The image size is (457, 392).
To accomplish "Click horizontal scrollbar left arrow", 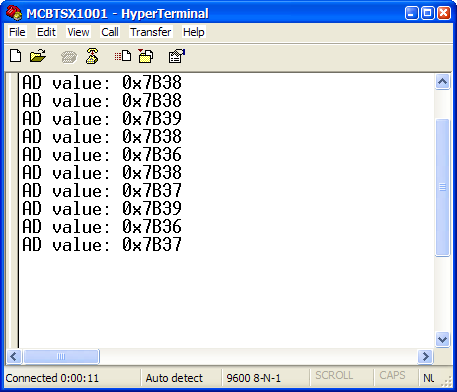I will [x=14, y=356].
